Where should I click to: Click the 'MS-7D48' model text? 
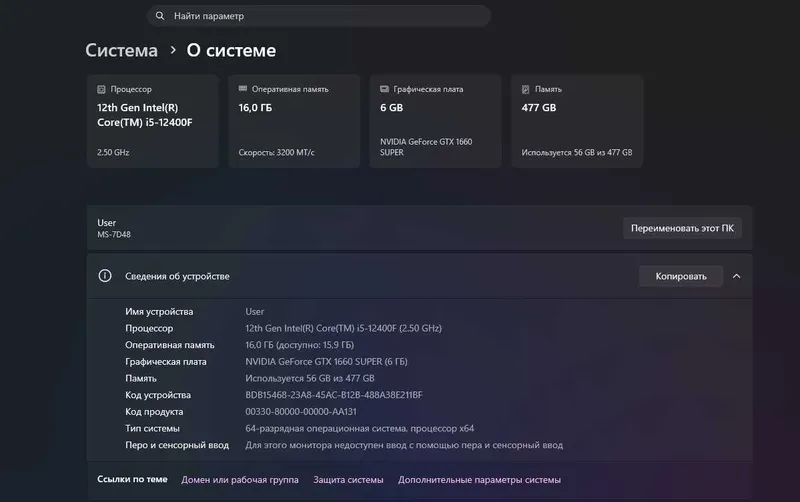tap(114, 235)
